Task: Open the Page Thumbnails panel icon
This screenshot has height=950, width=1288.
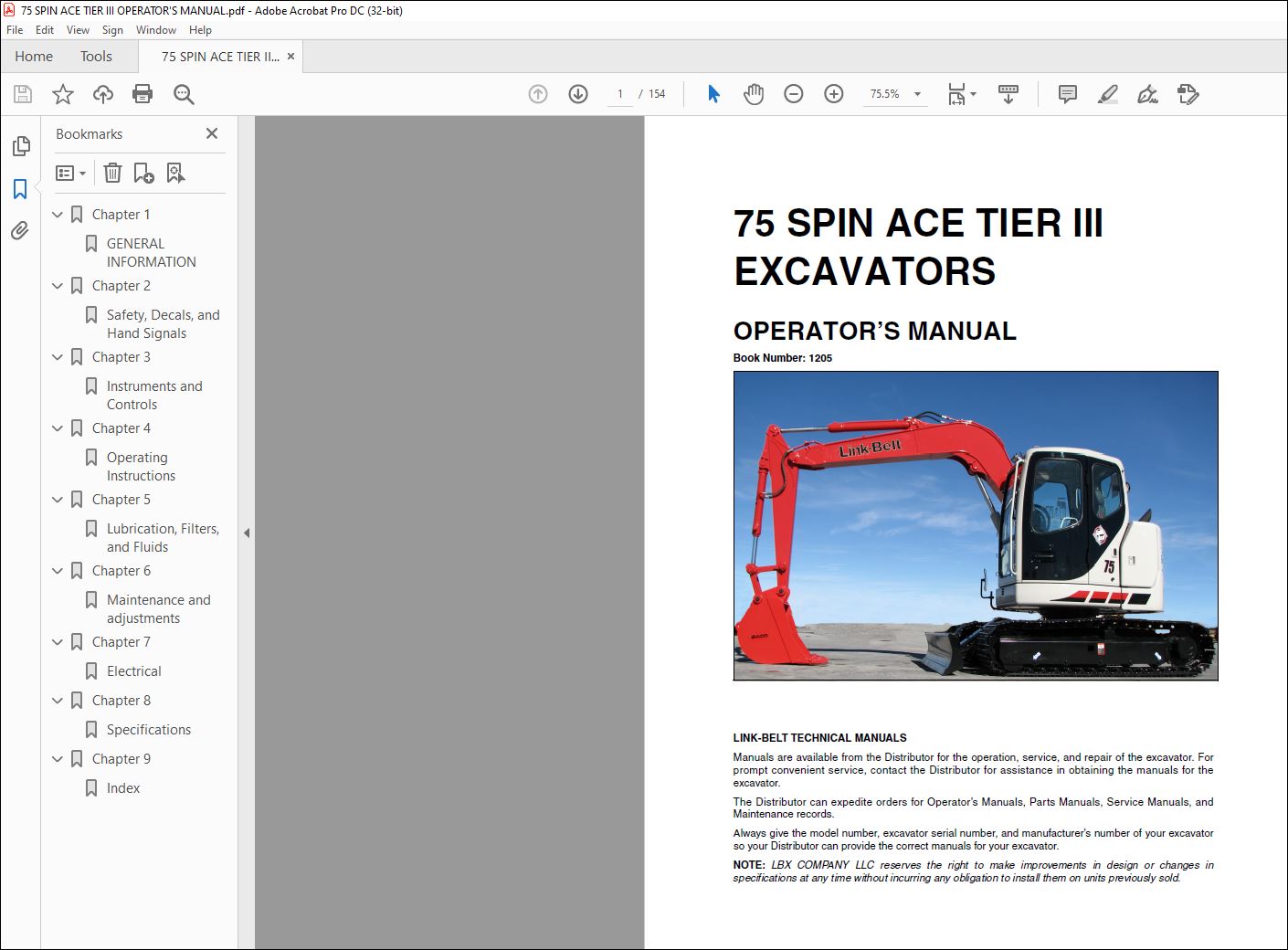Action: 21,146
